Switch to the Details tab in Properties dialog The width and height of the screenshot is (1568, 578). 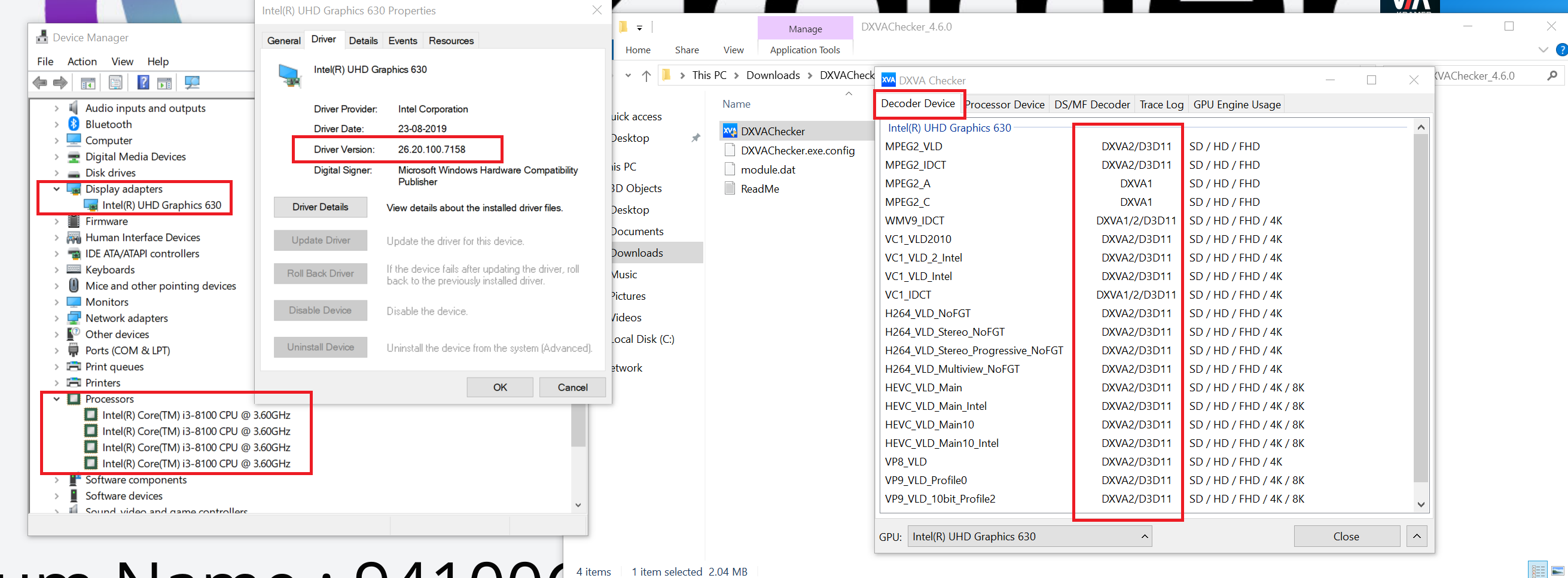(x=364, y=41)
